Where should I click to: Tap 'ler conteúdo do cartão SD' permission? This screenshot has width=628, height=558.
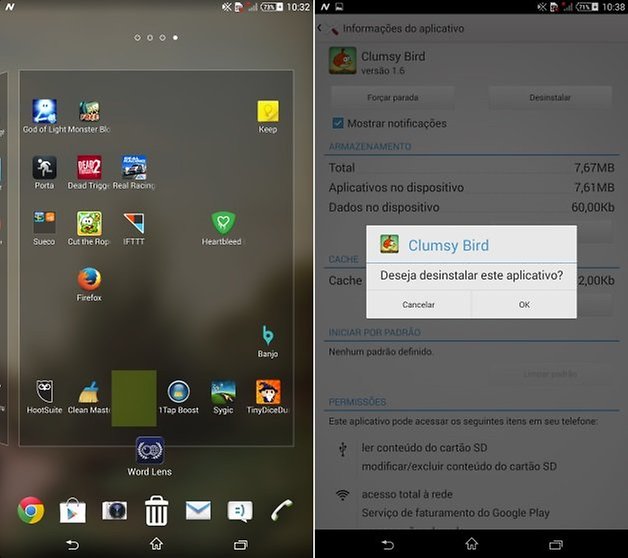click(425, 448)
